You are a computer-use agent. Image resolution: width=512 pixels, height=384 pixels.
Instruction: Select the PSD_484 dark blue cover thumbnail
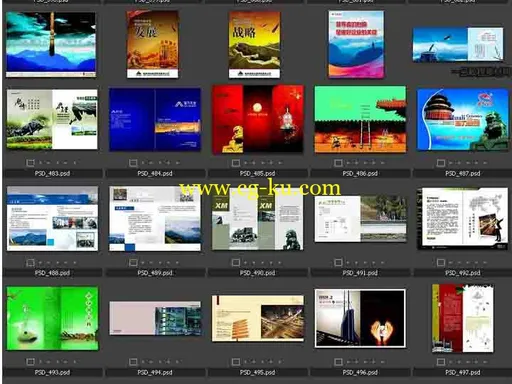(155, 119)
